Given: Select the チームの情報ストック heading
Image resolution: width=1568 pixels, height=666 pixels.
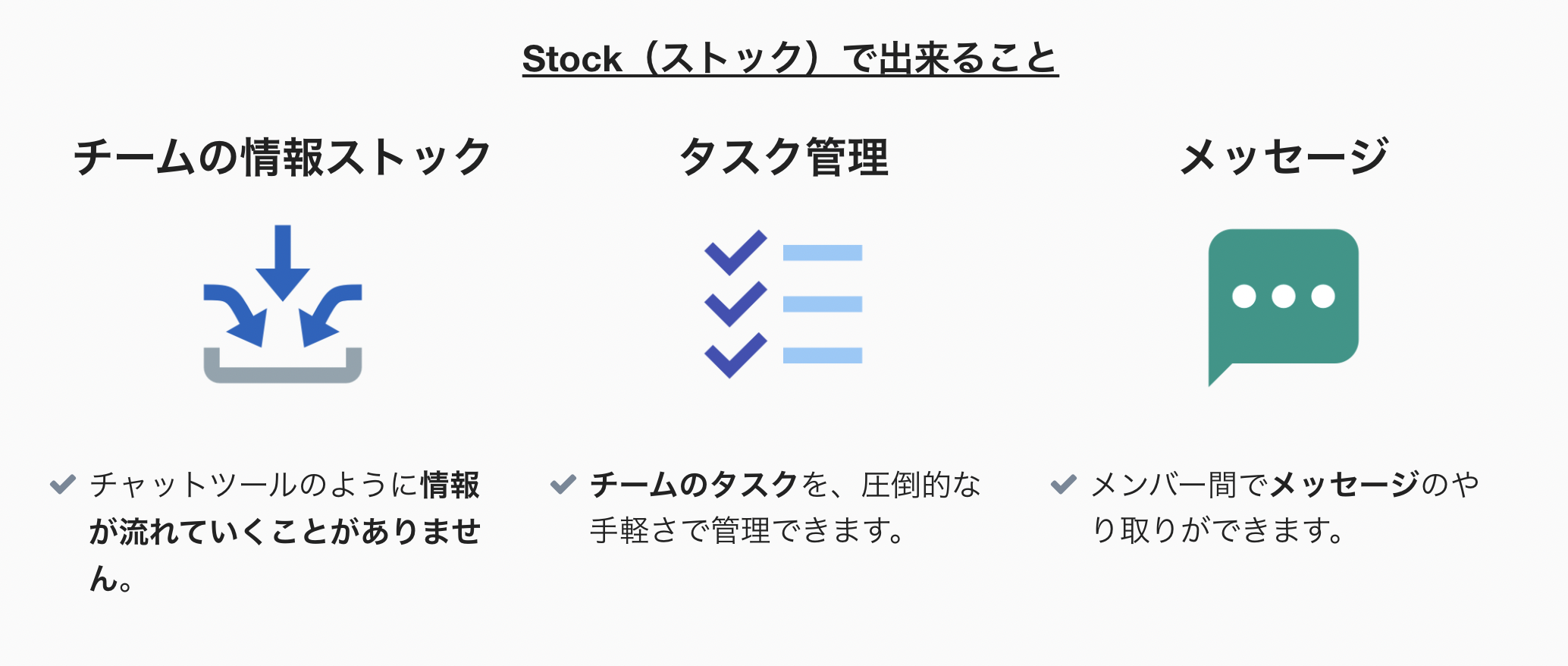Looking at the screenshot, I should tap(283, 157).
